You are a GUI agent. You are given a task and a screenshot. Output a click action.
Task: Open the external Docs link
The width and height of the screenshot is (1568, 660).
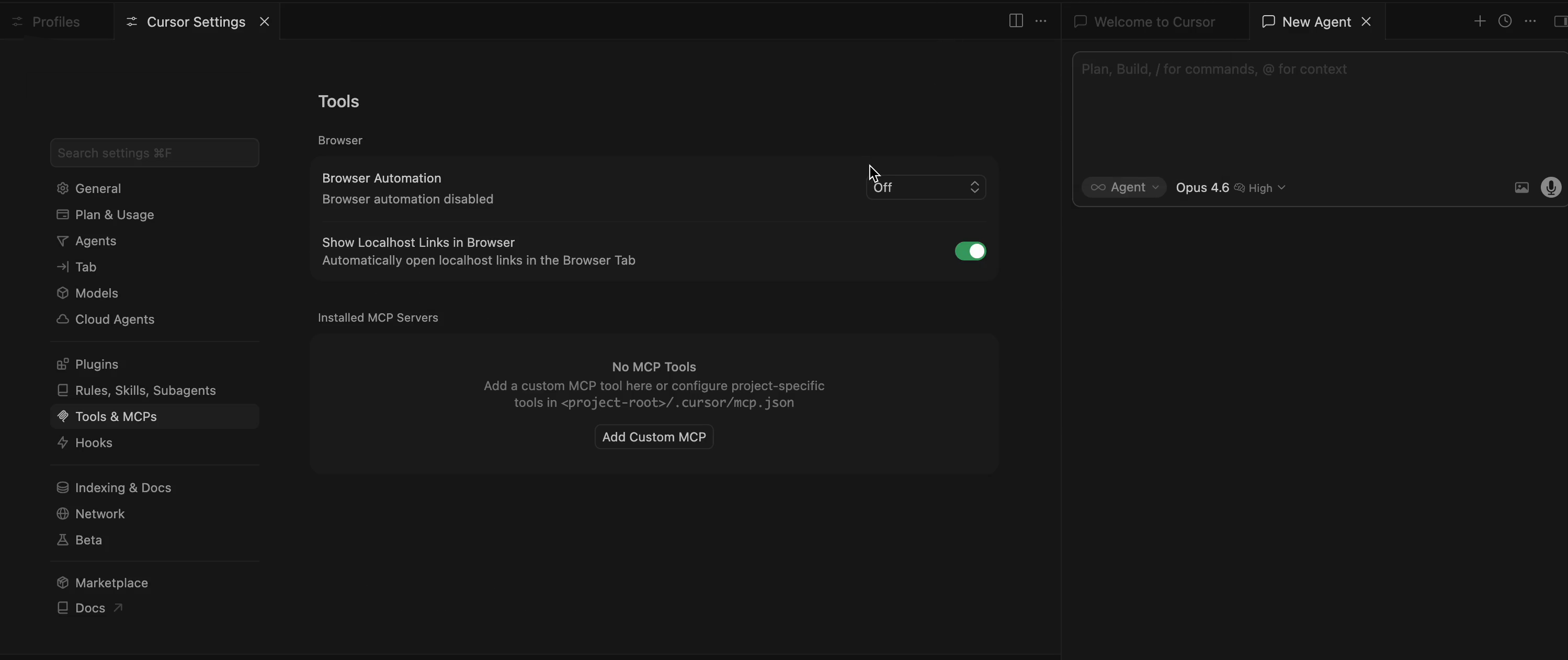89,607
